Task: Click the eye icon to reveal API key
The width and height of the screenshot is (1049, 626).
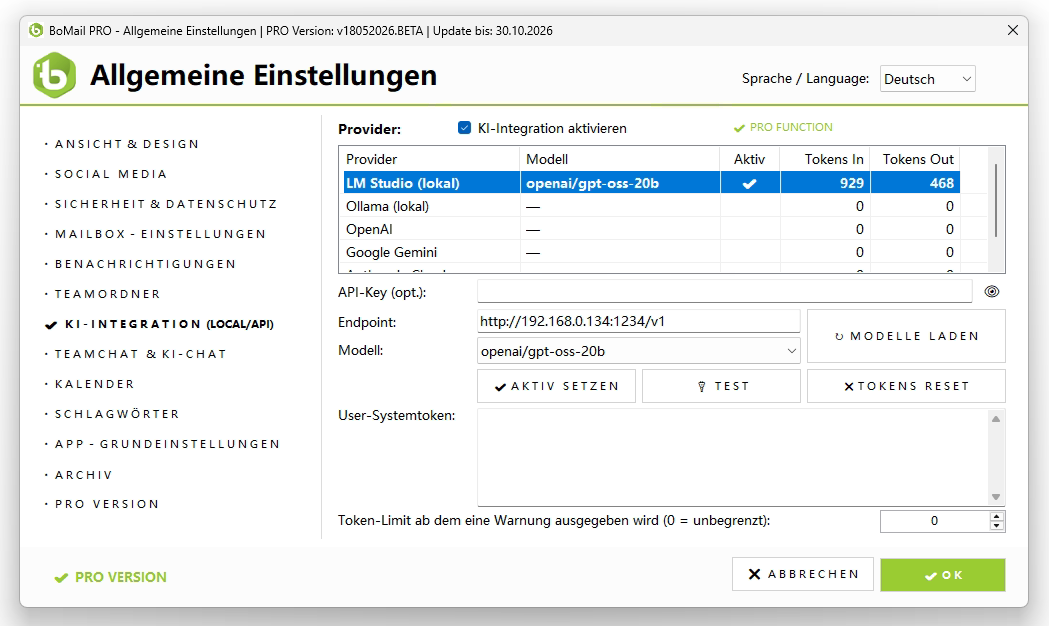Action: [991, 292]
